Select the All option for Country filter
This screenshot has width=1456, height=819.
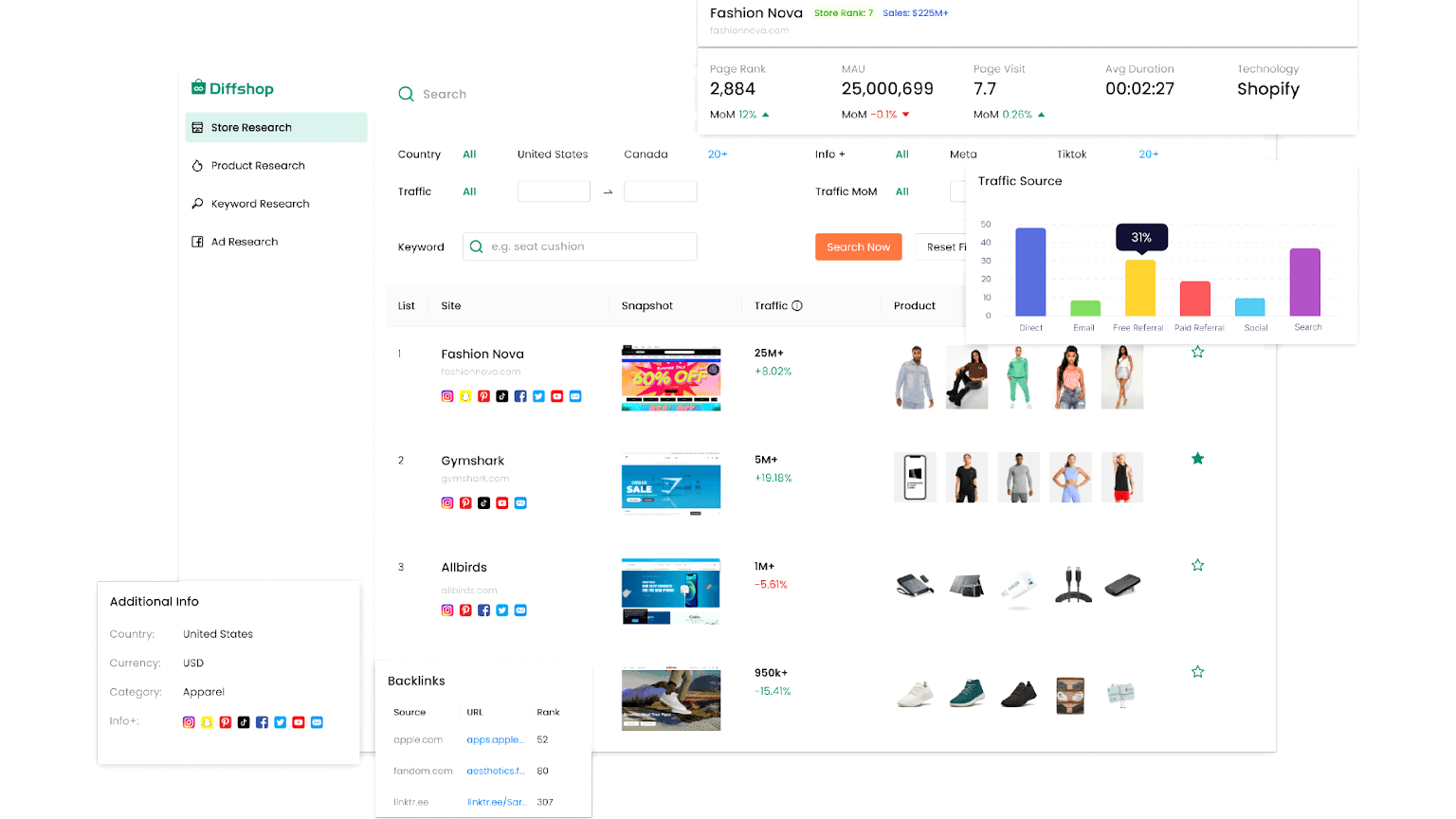click(x=469, y=155)
